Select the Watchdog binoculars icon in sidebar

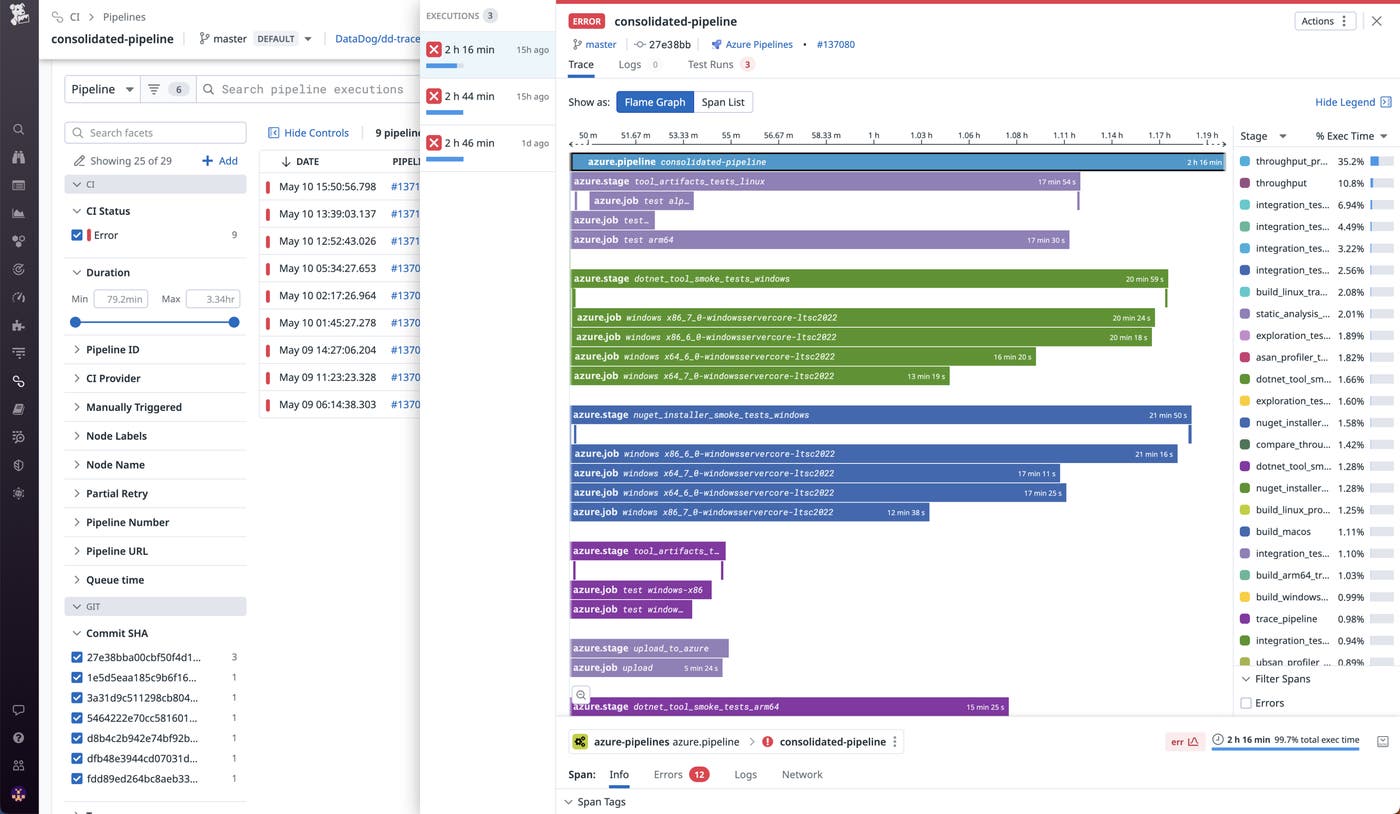click(x=18, y=157)
